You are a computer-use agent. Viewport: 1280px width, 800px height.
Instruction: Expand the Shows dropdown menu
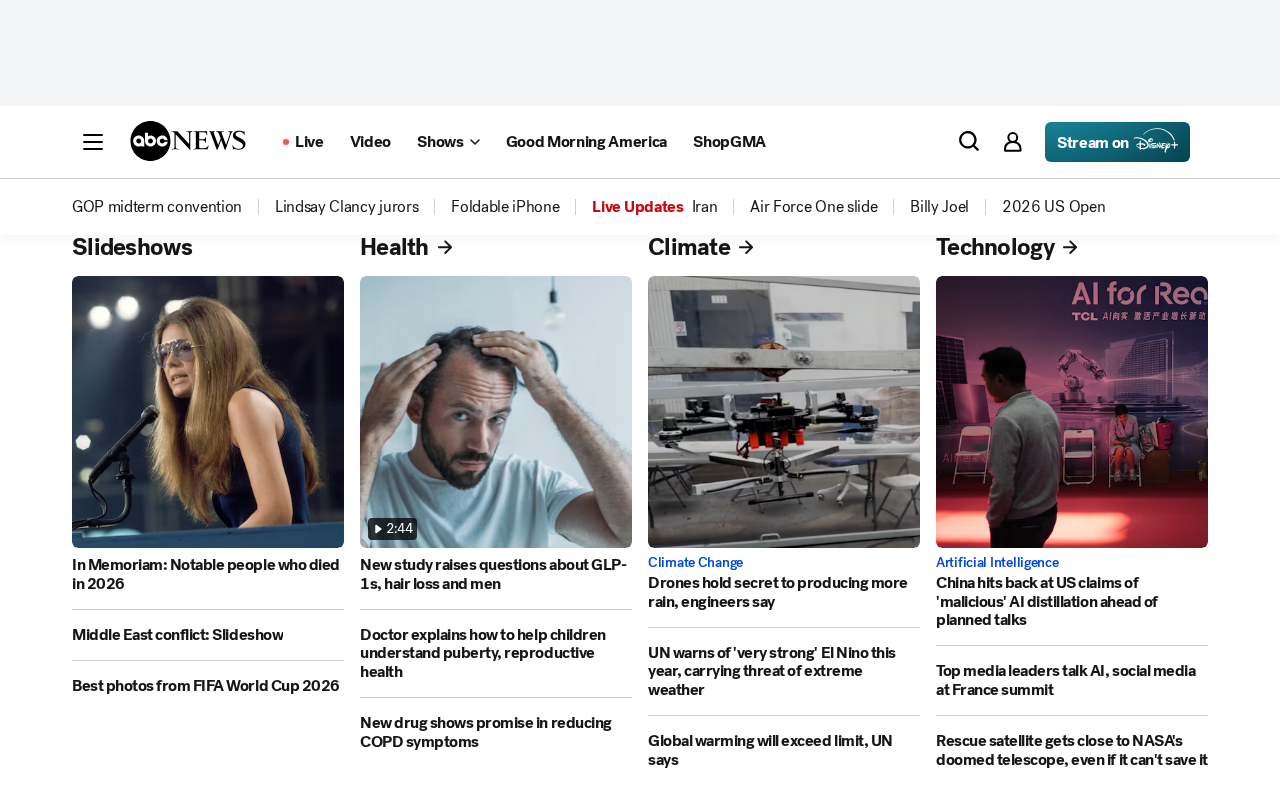tap(448, 142)
